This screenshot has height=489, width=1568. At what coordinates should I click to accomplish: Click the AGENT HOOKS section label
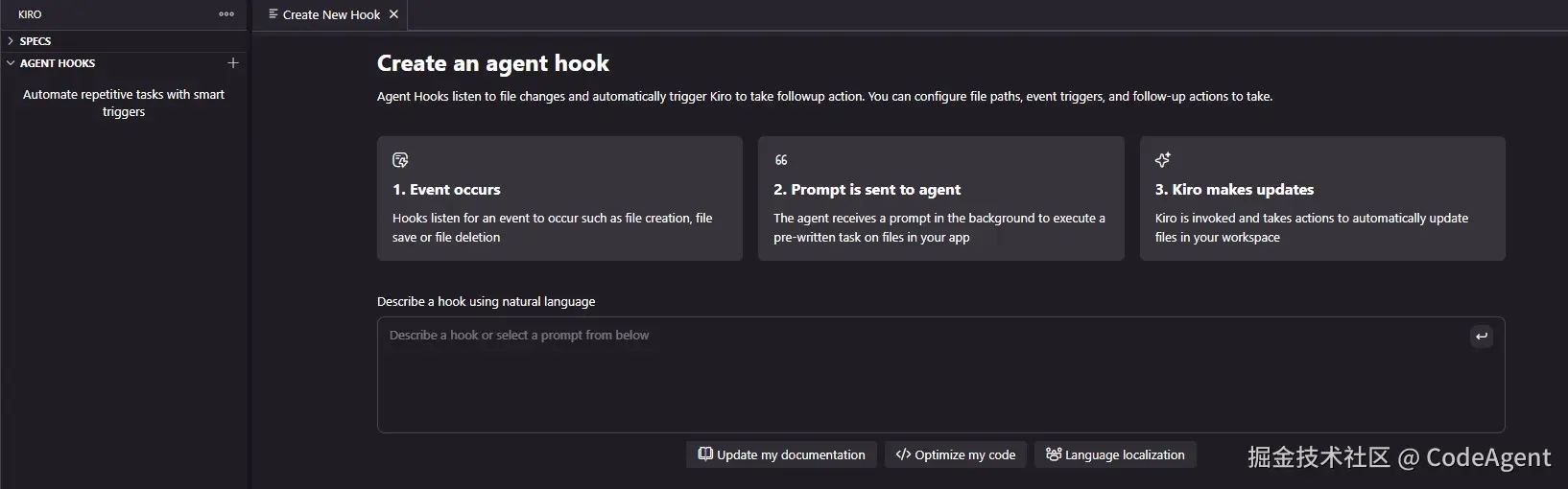(x=58, y=63)
